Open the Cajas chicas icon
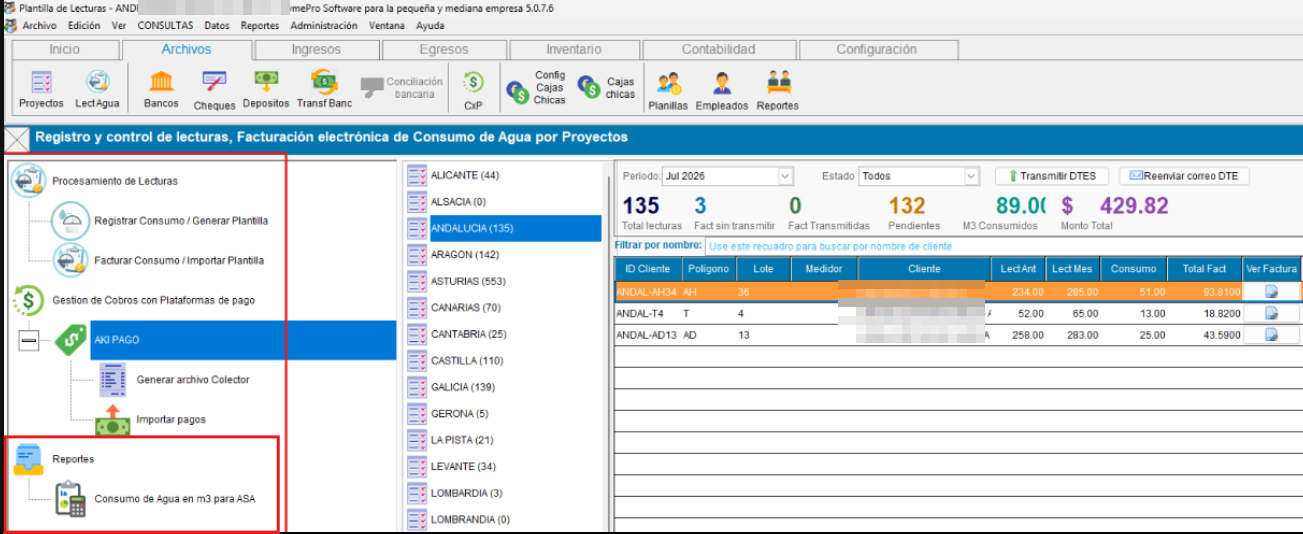 coord(606,88)
